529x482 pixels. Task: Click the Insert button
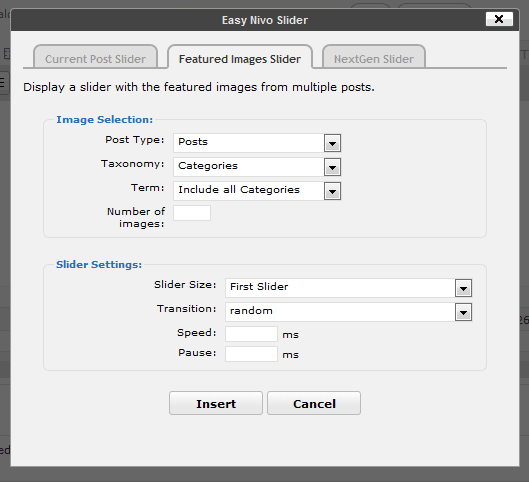coord(216,403)
